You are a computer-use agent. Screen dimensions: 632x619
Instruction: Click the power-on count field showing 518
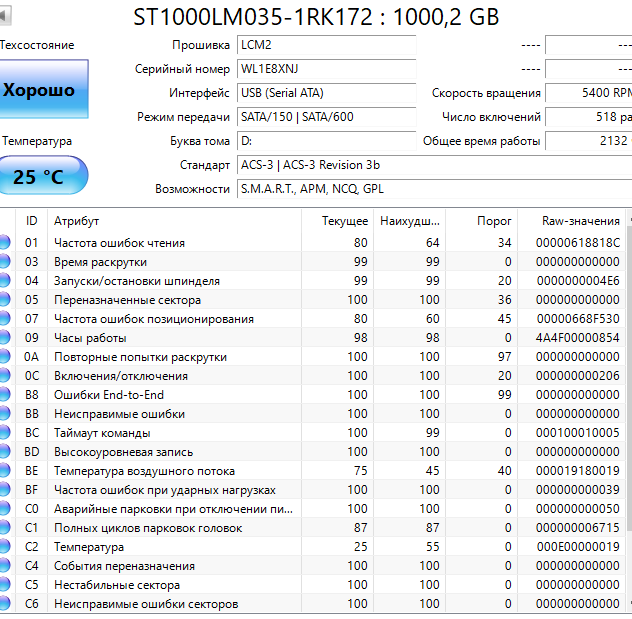click(588, 117)
